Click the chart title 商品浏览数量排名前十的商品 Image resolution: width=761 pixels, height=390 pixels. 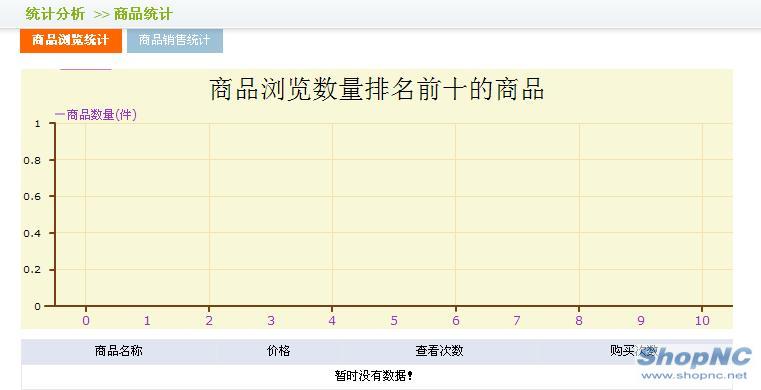tap(377, 89)
